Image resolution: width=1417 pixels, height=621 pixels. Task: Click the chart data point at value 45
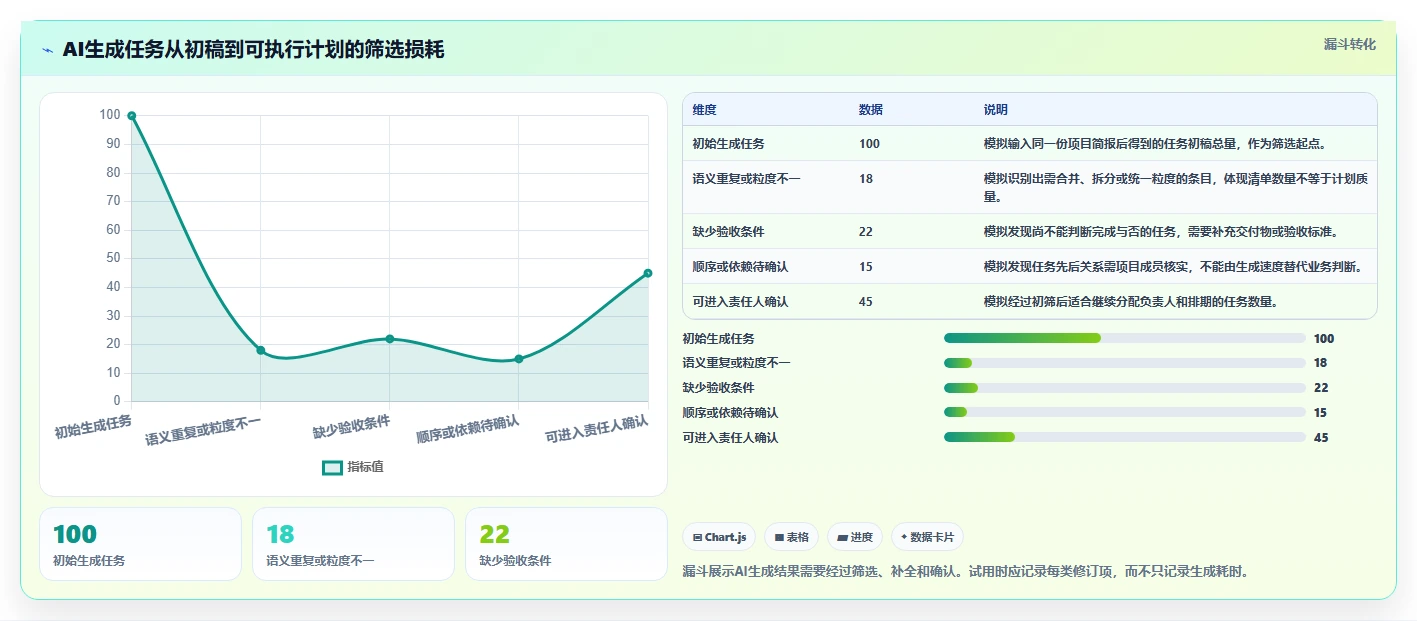point(648,273)
